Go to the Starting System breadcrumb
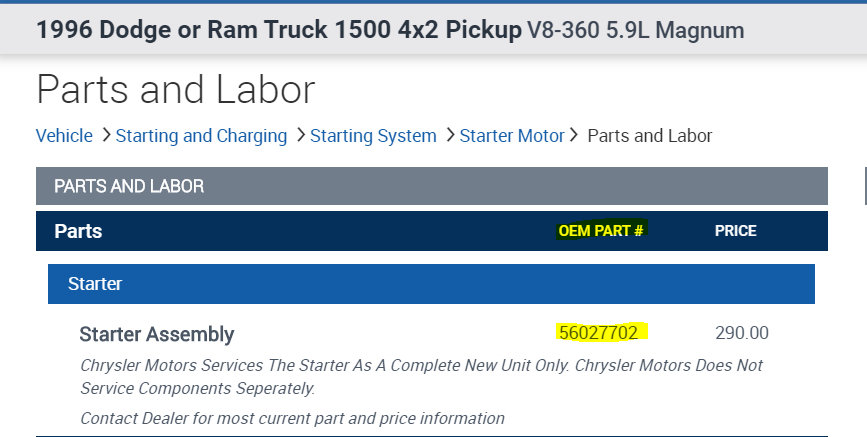The image size is (867, 437). [373, 136]
